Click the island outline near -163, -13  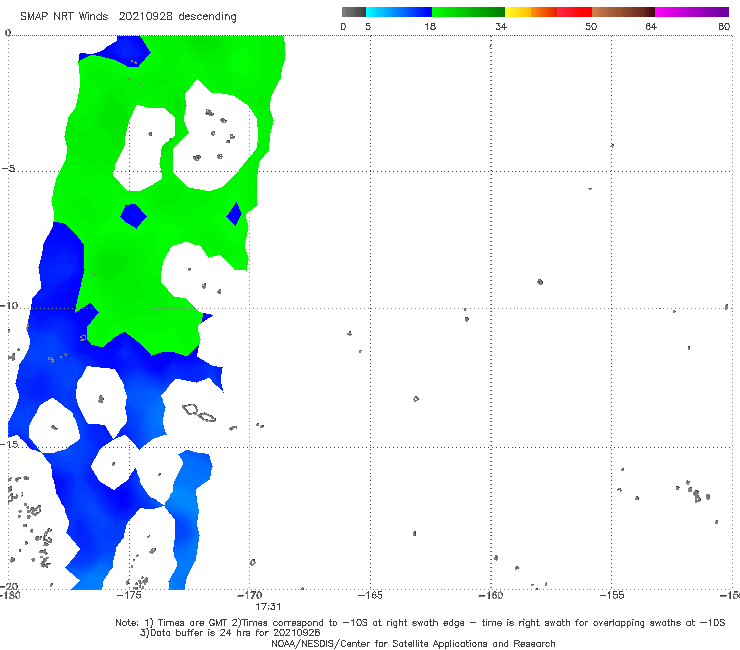click(x=416, y=399)
